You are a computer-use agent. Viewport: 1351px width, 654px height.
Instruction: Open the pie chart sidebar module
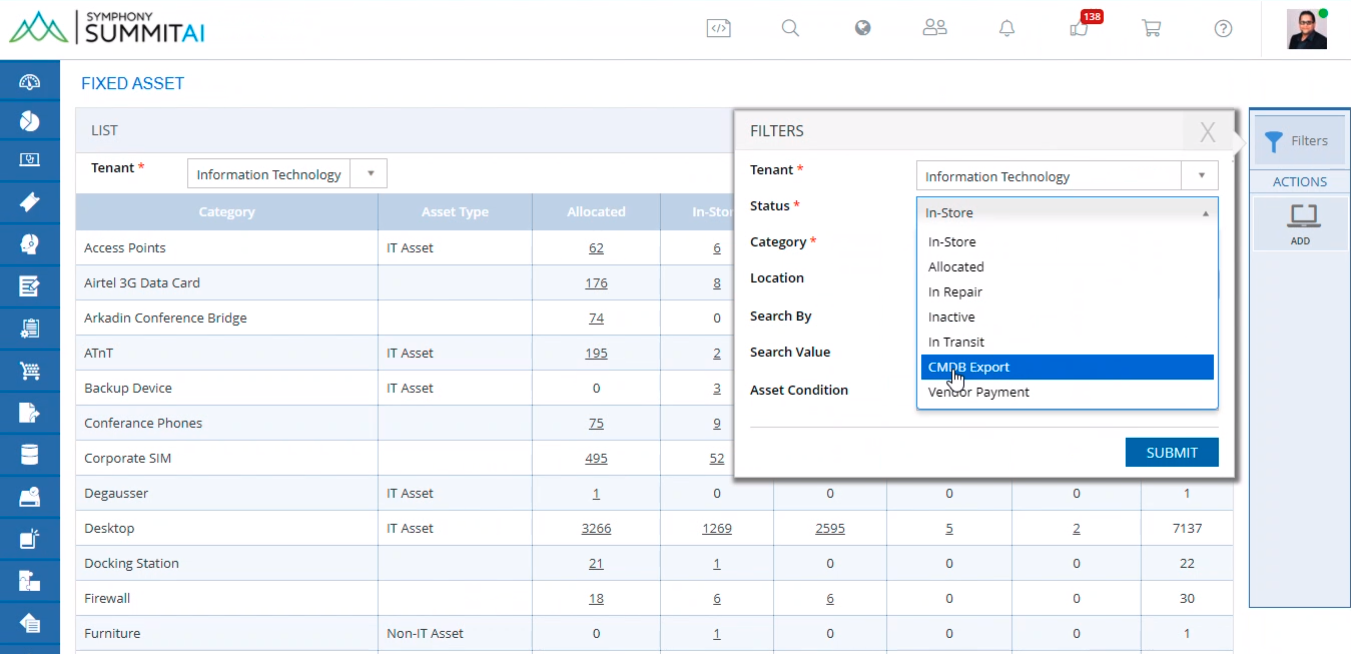click(29, 121)
